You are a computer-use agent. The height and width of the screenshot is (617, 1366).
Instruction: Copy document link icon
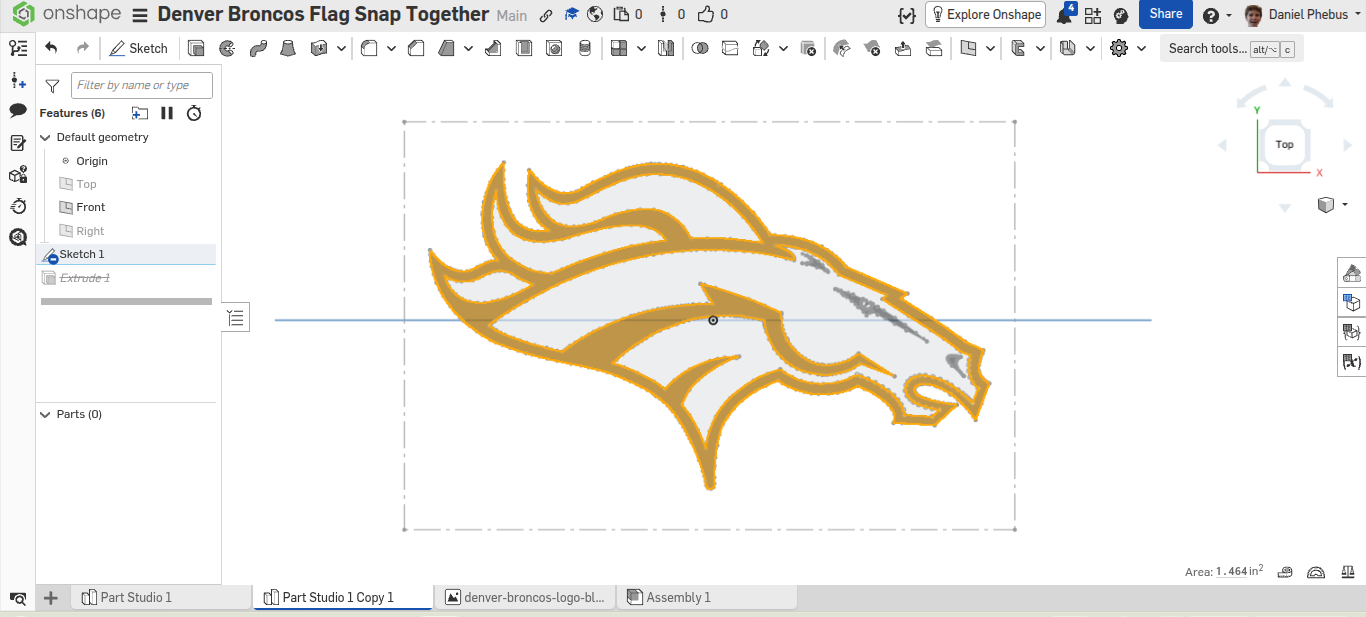pyautogui.click(x=545, y=15)
